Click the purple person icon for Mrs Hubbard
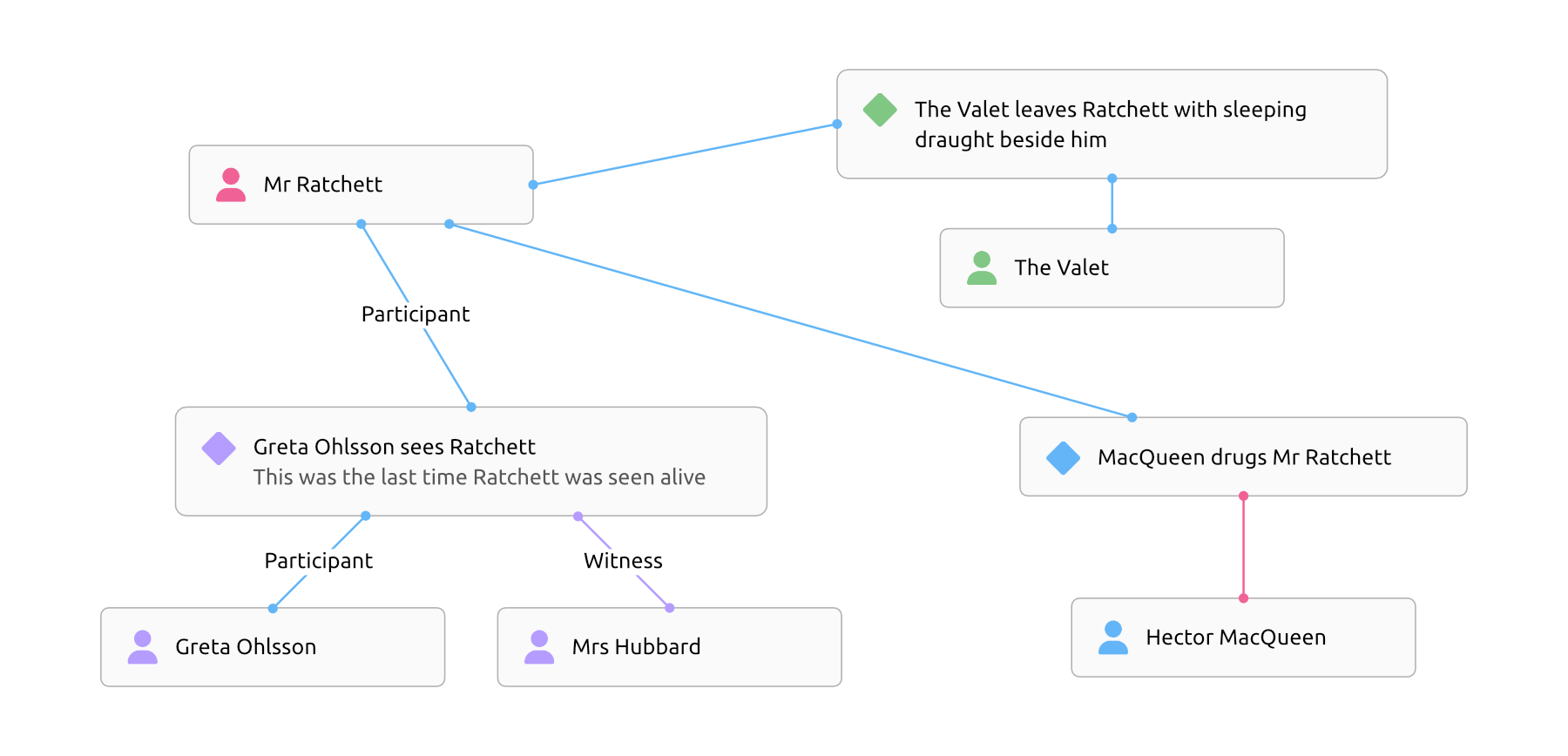The image size is (1568, 756). click(539, 647)
